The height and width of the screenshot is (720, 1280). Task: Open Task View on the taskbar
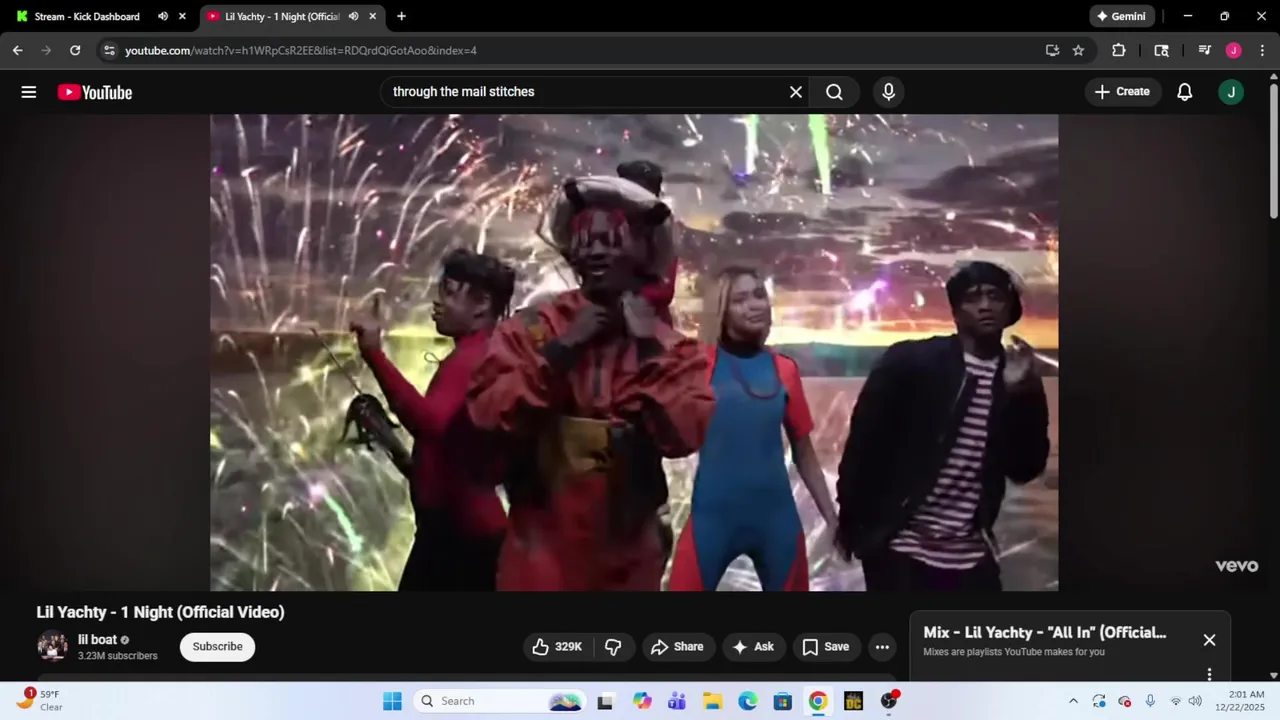coord(605,701)
